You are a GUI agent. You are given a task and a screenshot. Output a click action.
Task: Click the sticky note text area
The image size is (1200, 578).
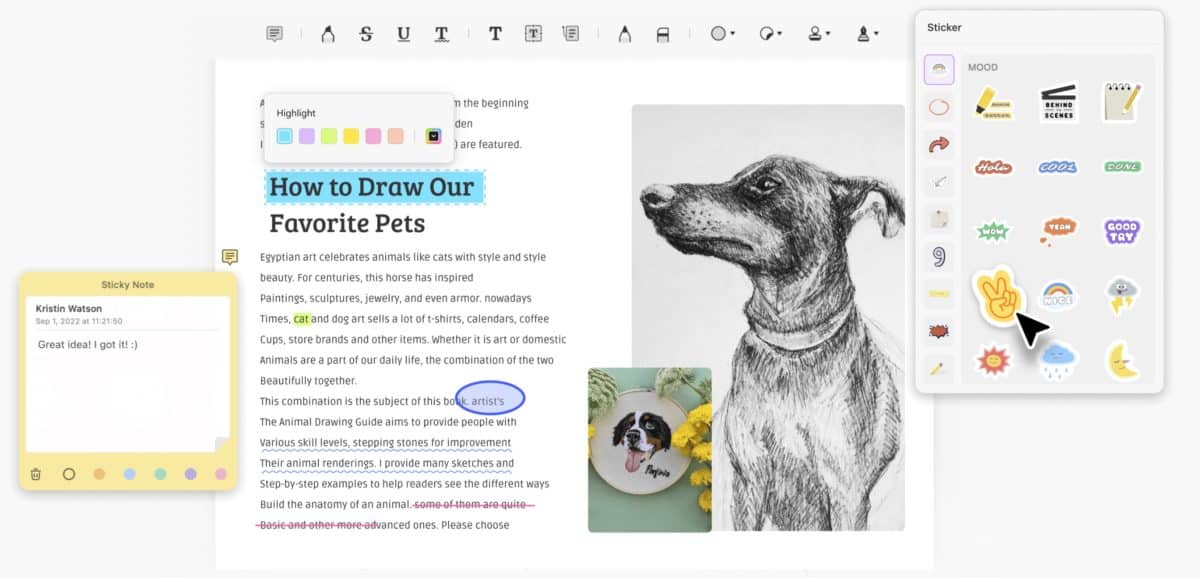[125, 390]
